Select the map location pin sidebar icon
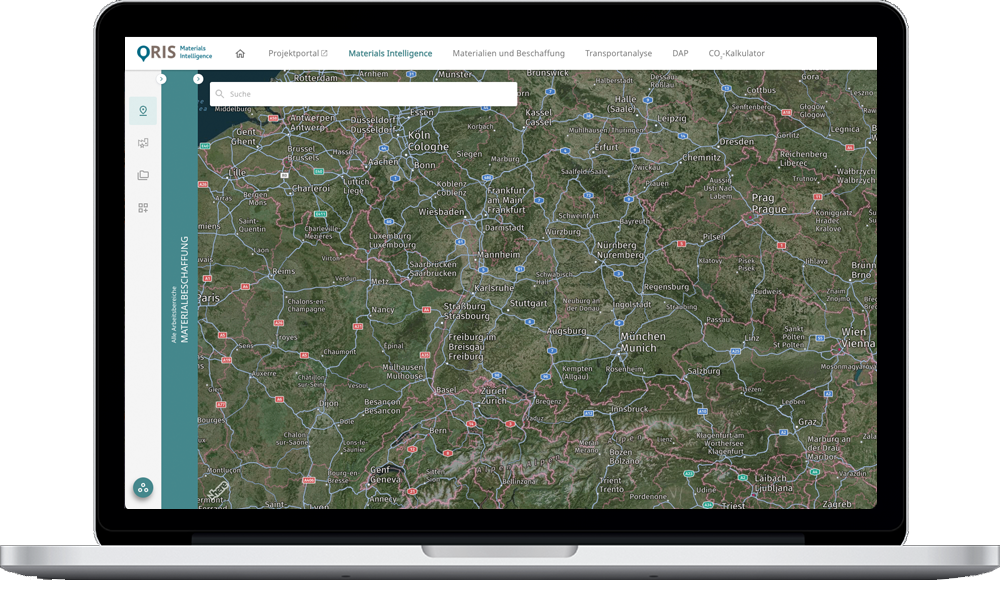Screen dimensions: 1000x592 pos(143,111)
